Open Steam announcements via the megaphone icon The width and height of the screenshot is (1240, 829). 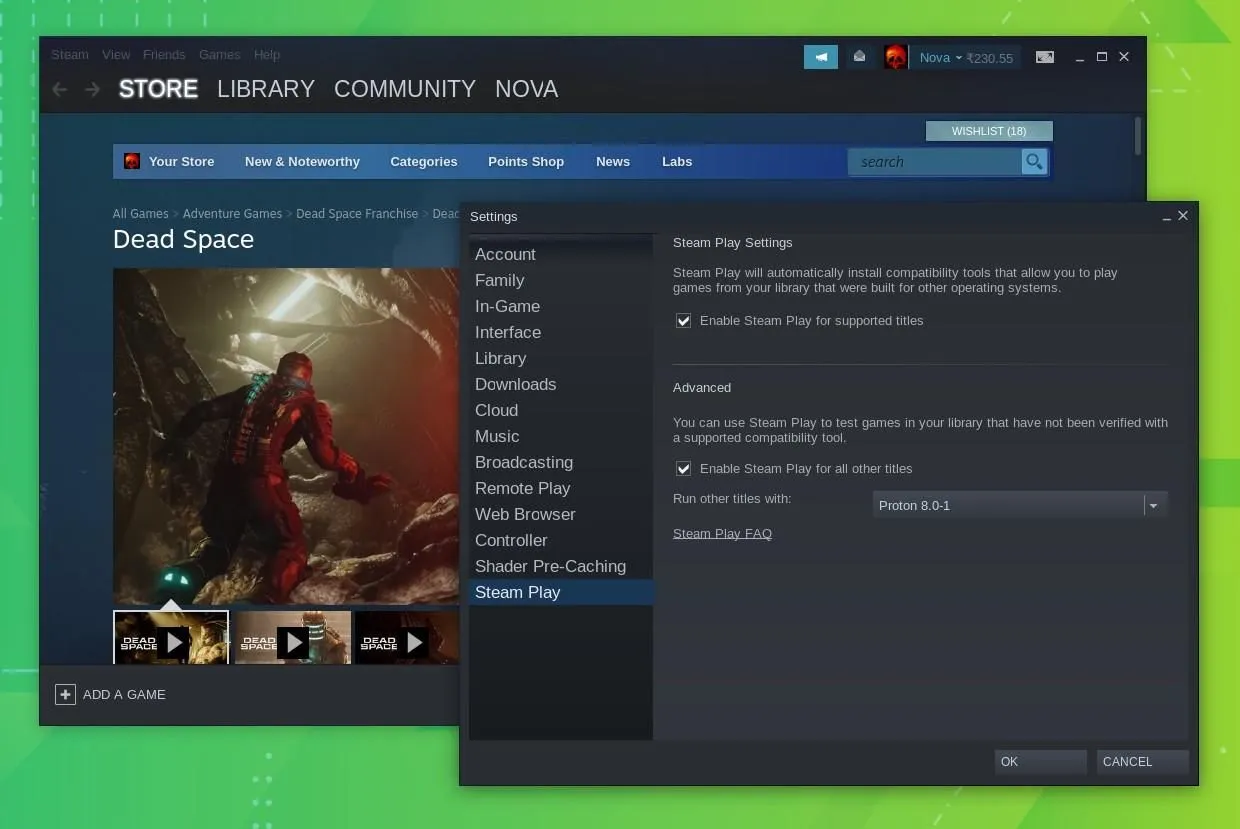point(820,57)
